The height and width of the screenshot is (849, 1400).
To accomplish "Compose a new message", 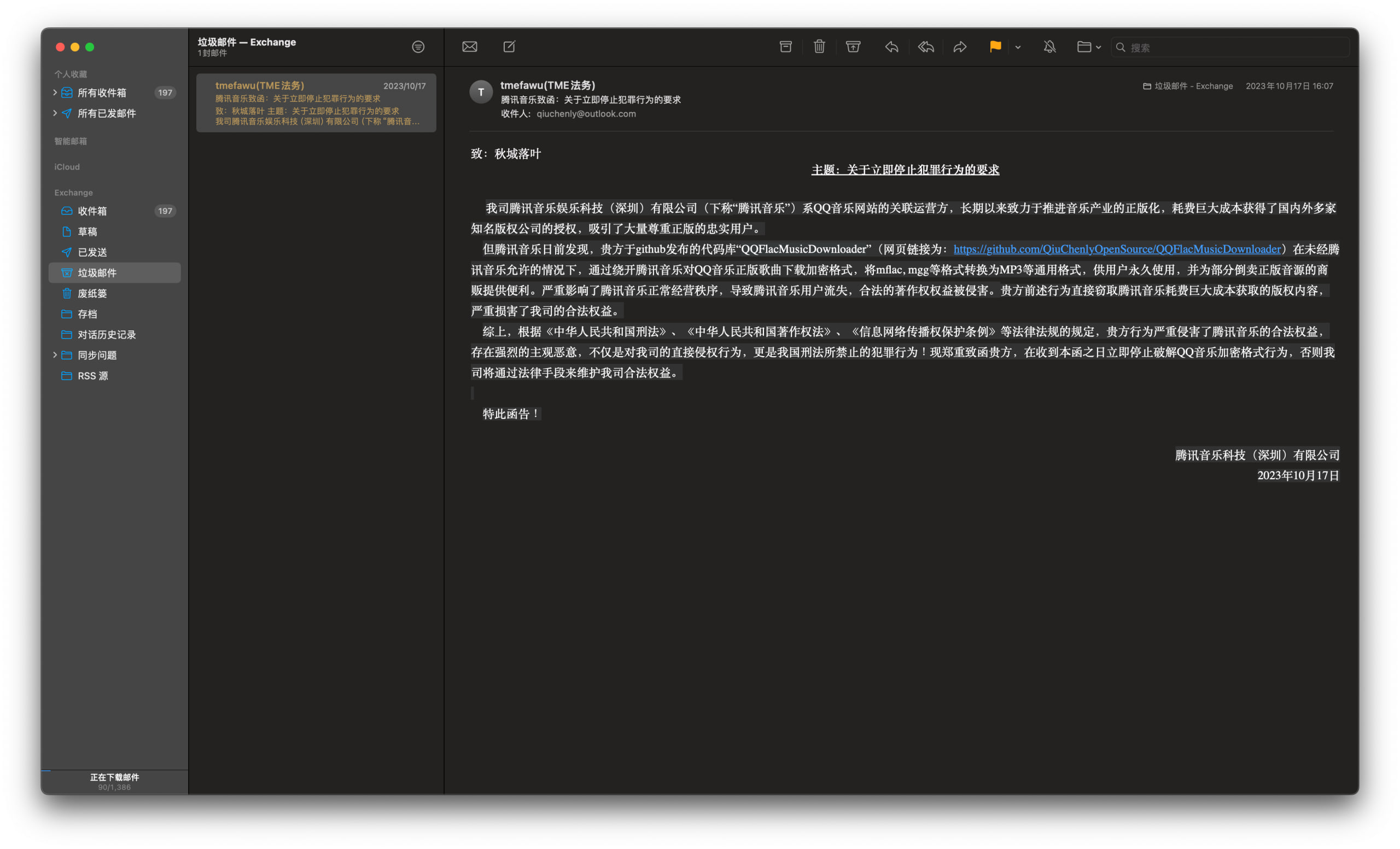I will tap(509, 46).
